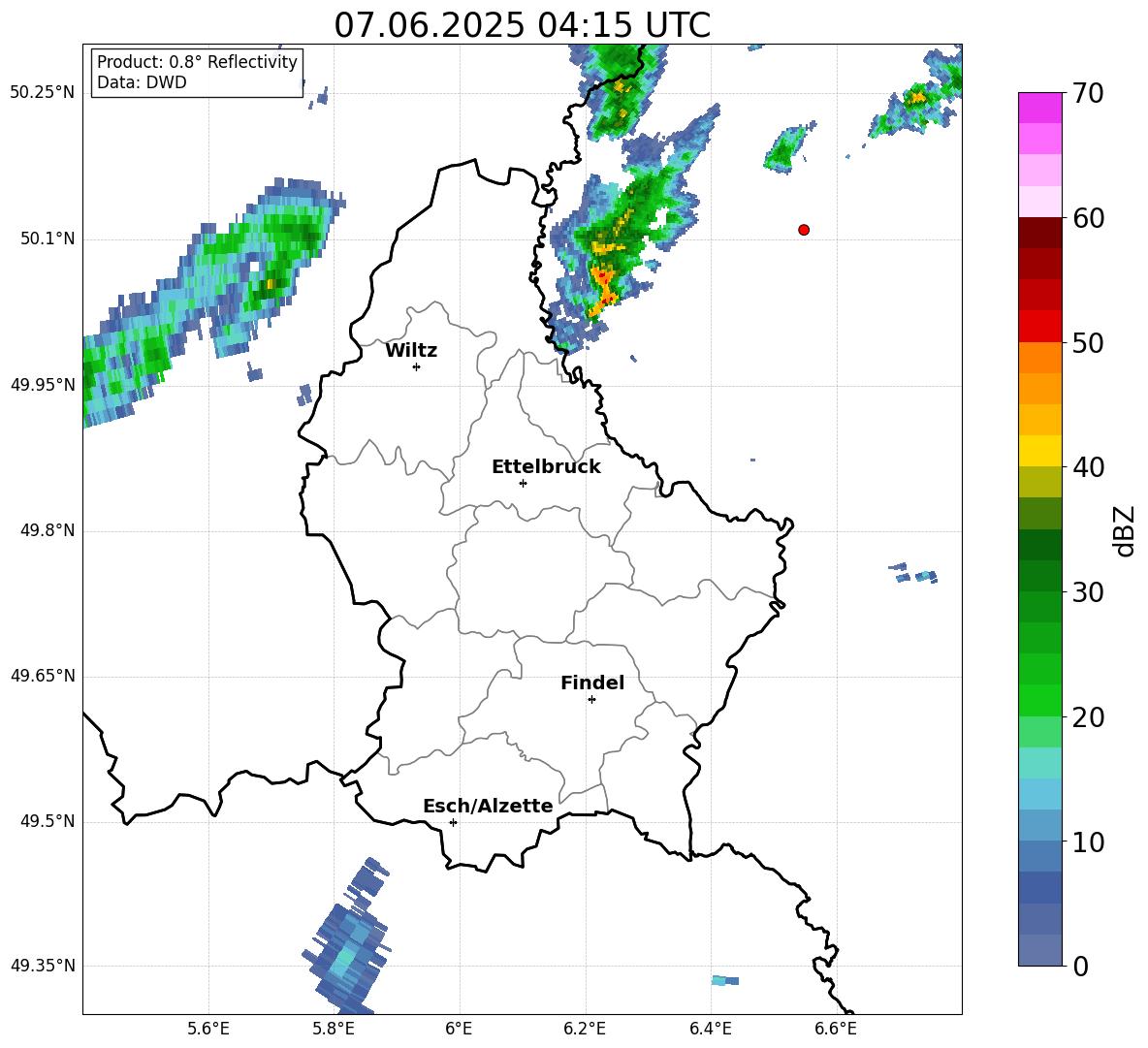Click the Wiltz station label
The image size is (1148, 1048).
[x=411, y=351]
